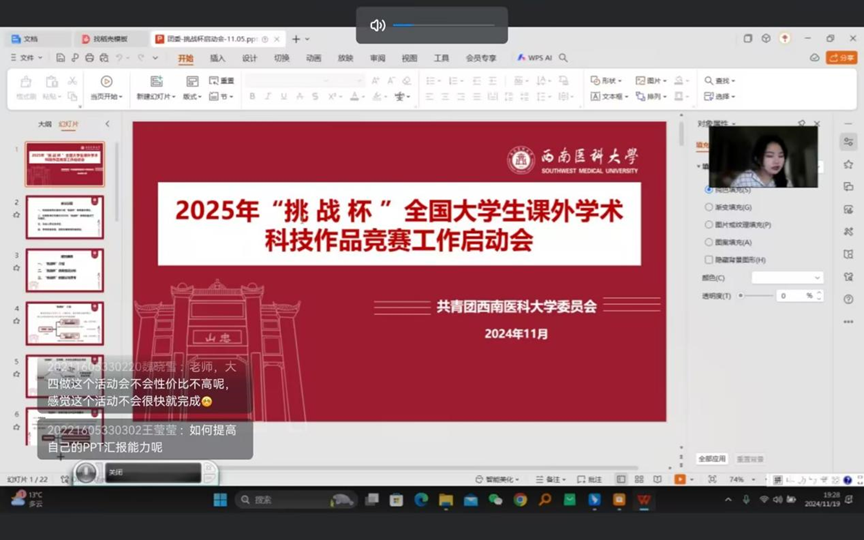Open the Picture (图片) dropdown
The image size is (864, 540).
click(x=651, y=80)
